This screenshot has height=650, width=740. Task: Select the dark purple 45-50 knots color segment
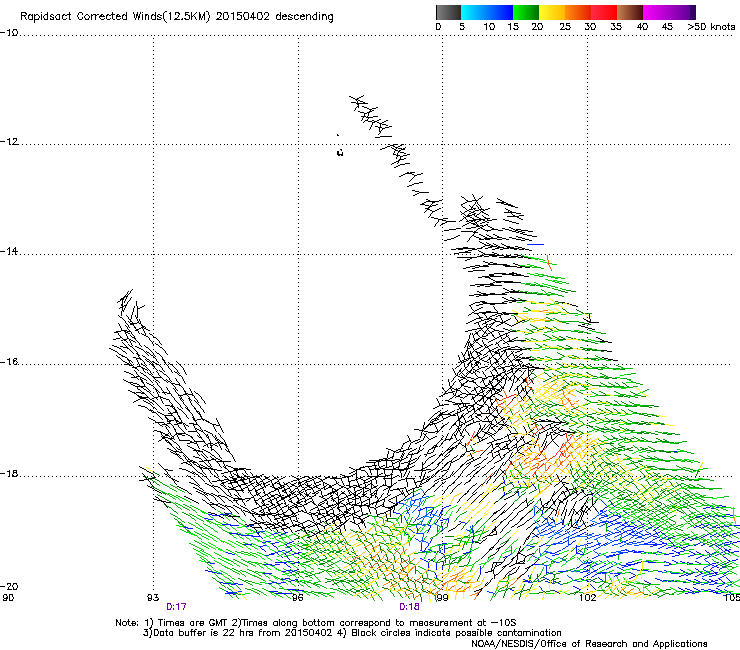[682, 12]
